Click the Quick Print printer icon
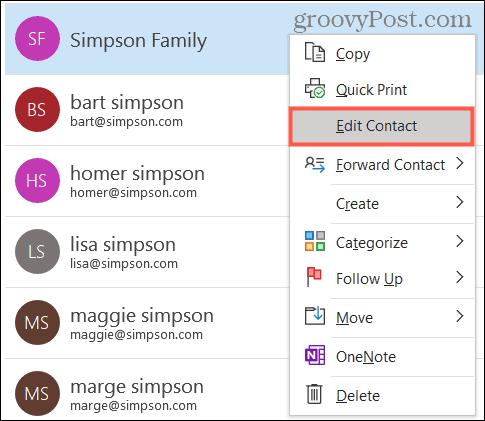 pyautogui.click(x=315, y=88)
